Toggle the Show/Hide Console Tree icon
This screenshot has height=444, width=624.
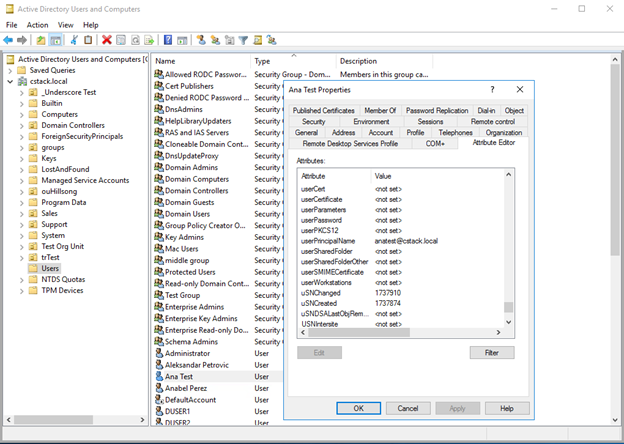pyautogui.click(x=55, y=40)
